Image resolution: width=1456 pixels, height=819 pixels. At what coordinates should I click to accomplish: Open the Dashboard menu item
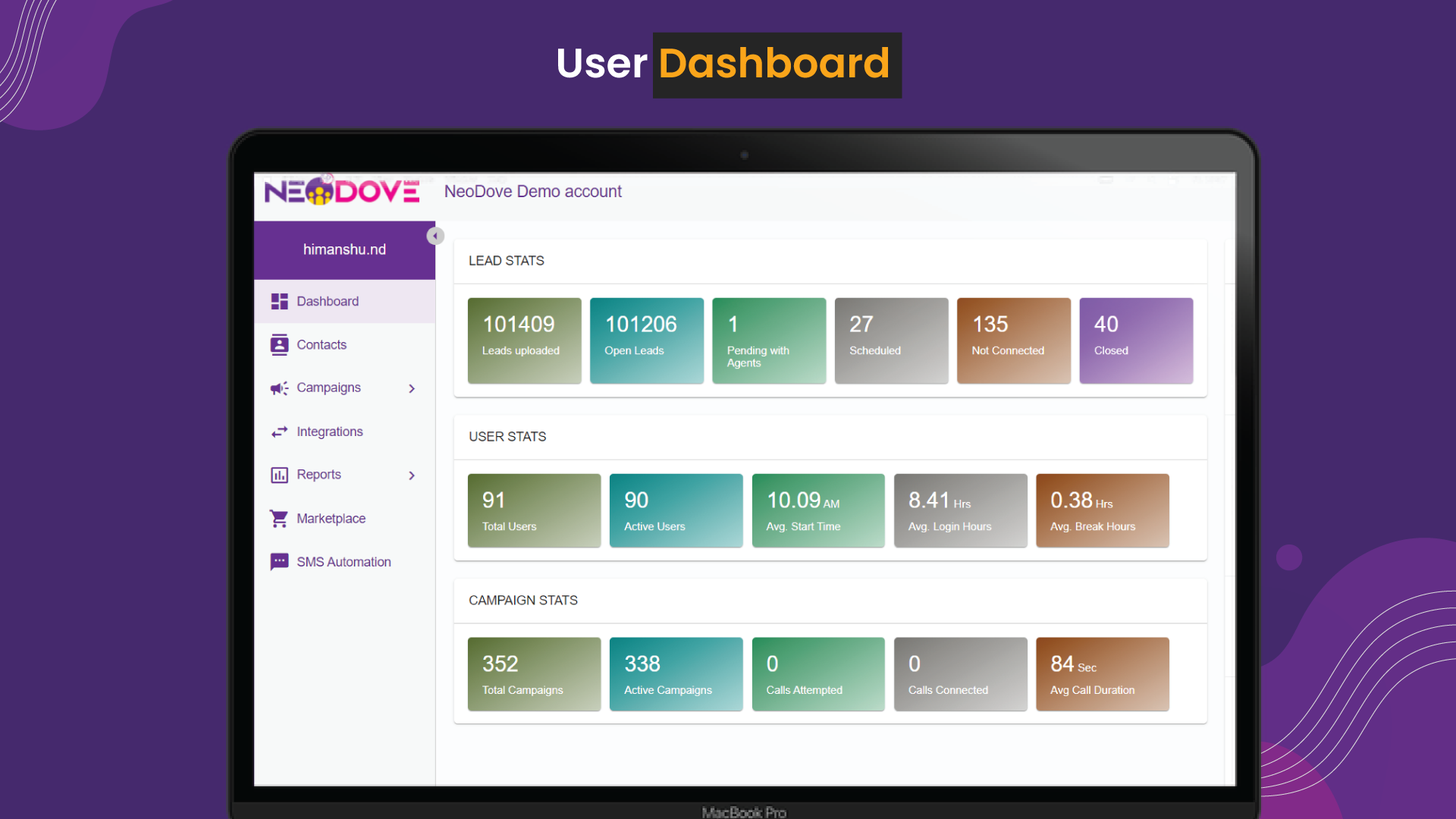[x=328, y=301]
